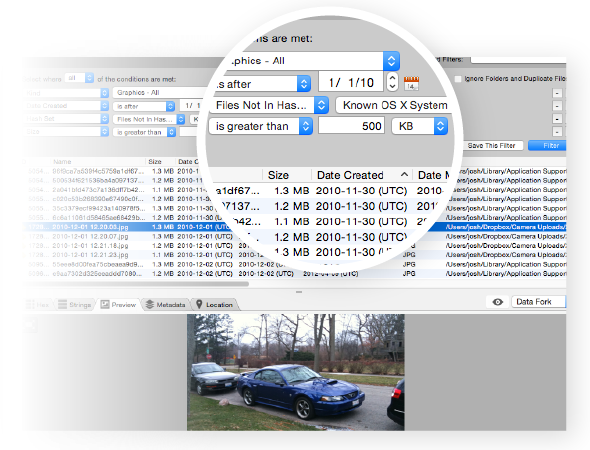Click the blue Mustang preview image
Image resolution: width=590 pixels, height=450 pixels.
(296, 372)
